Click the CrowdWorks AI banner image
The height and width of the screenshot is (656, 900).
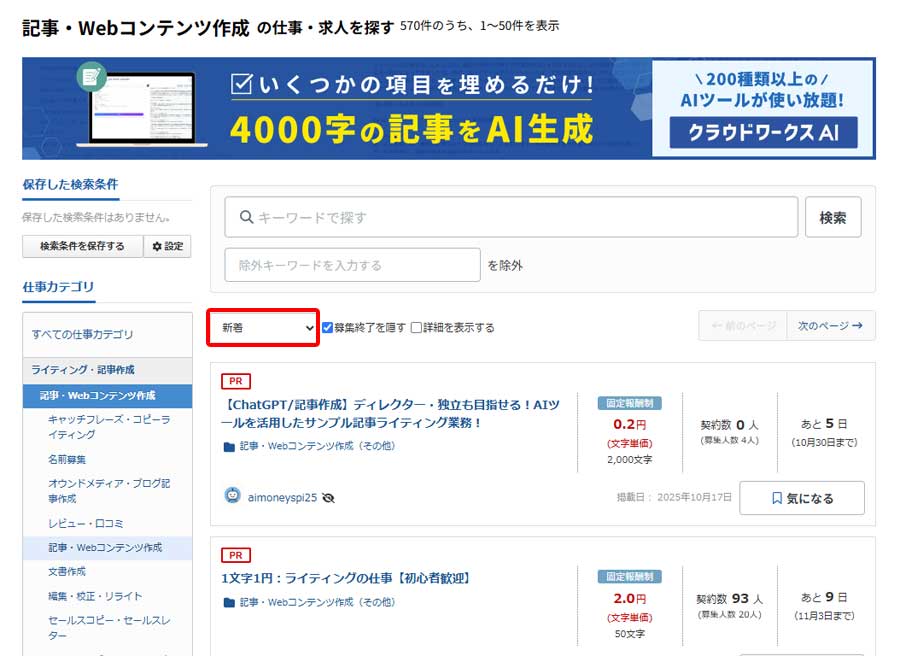click(x=448, y=108)
